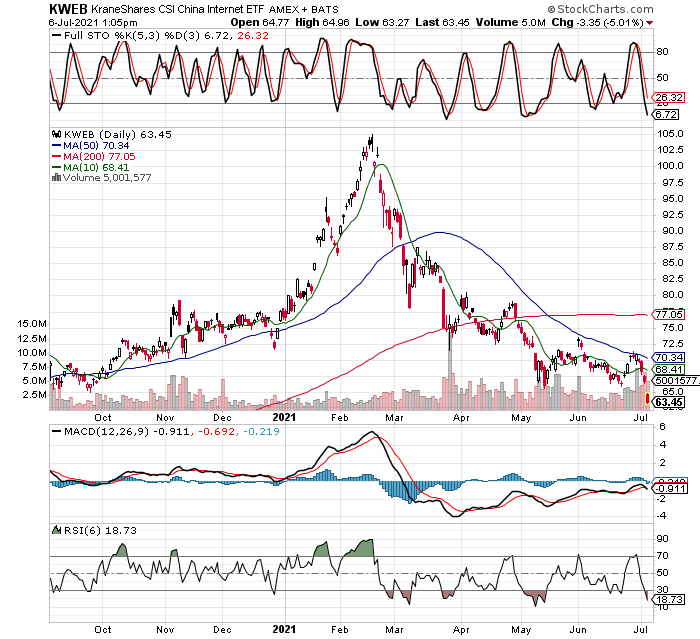Image resolution: width=700 pixels, height=639 pixels.
Task: Click the latest yellow-highlighted volume bar
Action: pyautogui.click(x=647, y=398)
